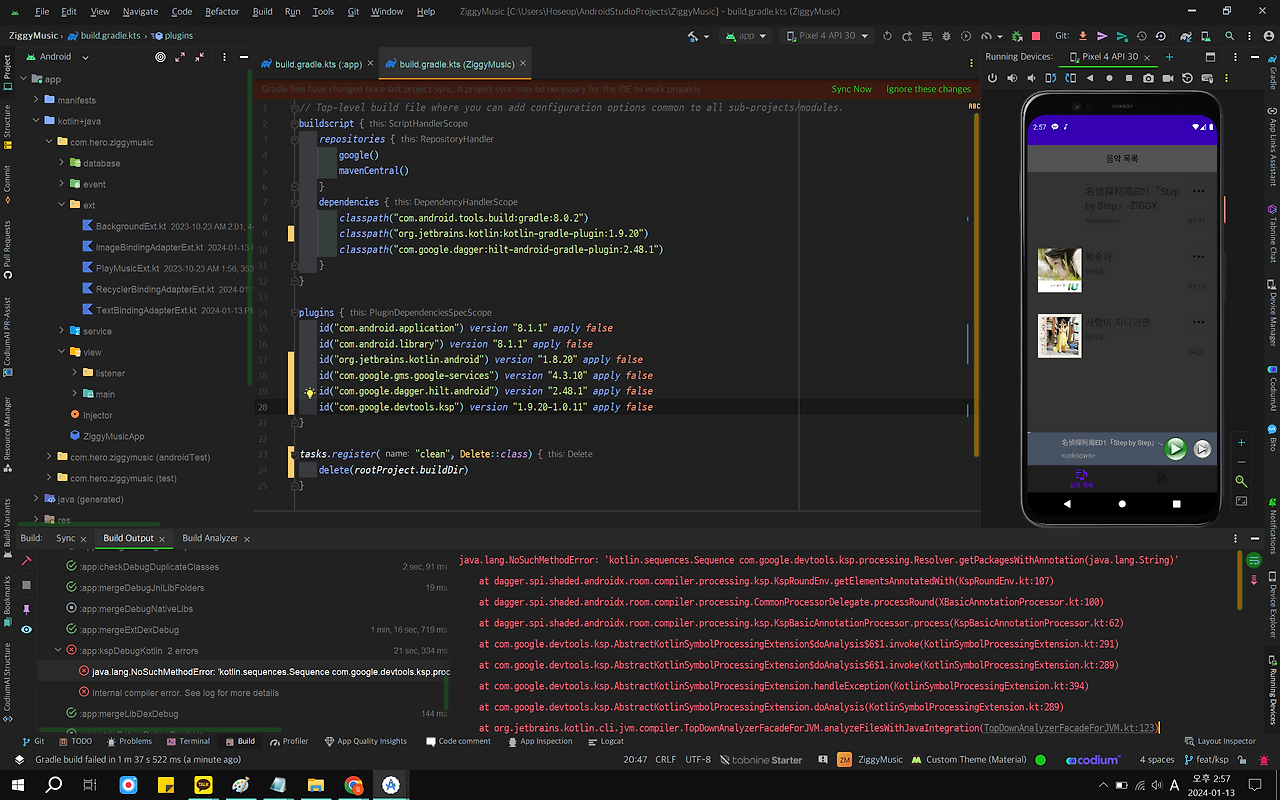Tap the IU album thumbnail in emulator
The image size is (1280, 800).
tap(1059, 270)
